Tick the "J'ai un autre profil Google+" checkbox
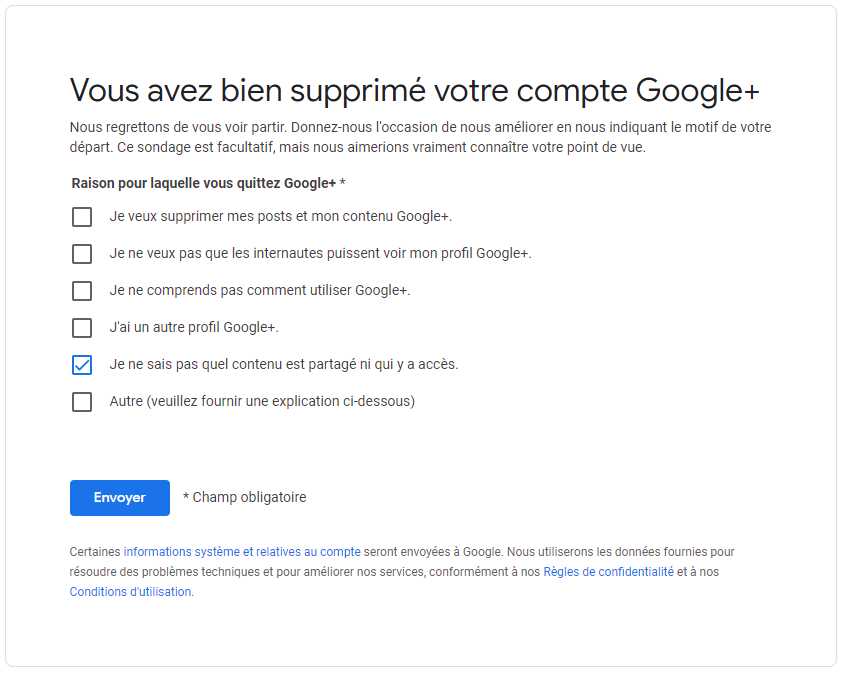 click(x=82, y=328)
